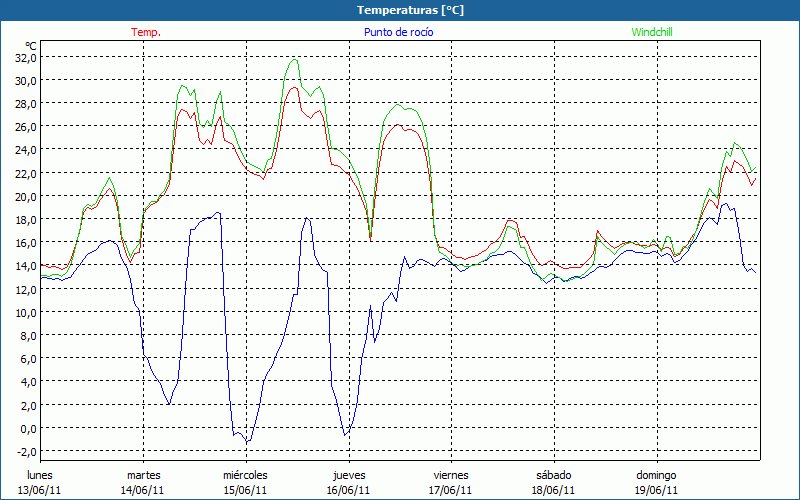Click the 16,0 y-axis tick label
800x500 pixels.
[x=25, y=243]
